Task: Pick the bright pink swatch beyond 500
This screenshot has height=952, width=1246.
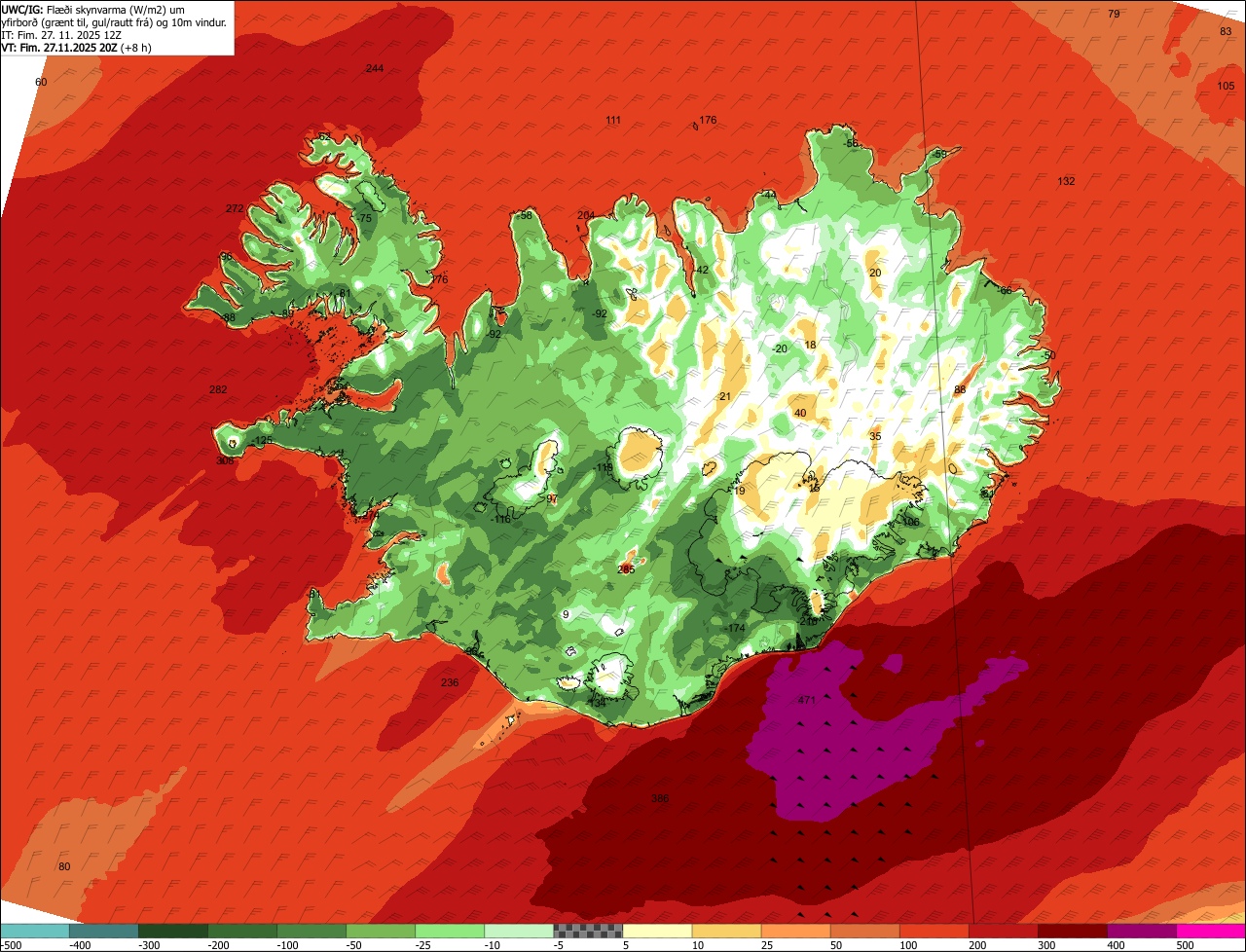Action: (1211, 931)
